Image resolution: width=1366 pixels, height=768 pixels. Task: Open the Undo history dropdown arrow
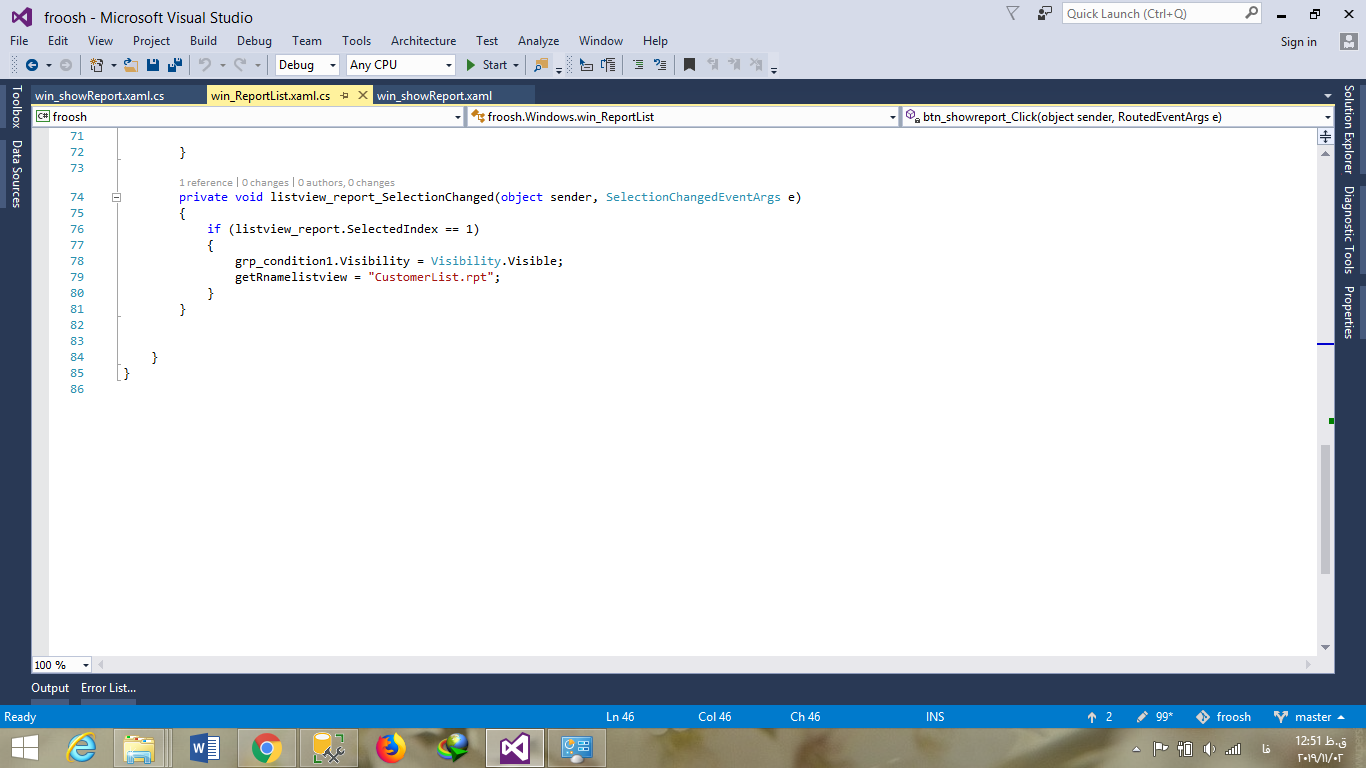[222, 65]
